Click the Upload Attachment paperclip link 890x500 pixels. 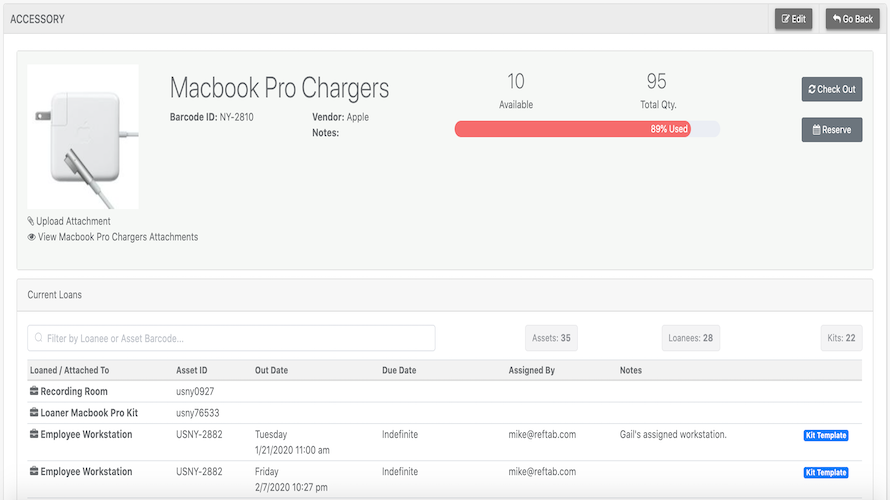click(69, 221)
